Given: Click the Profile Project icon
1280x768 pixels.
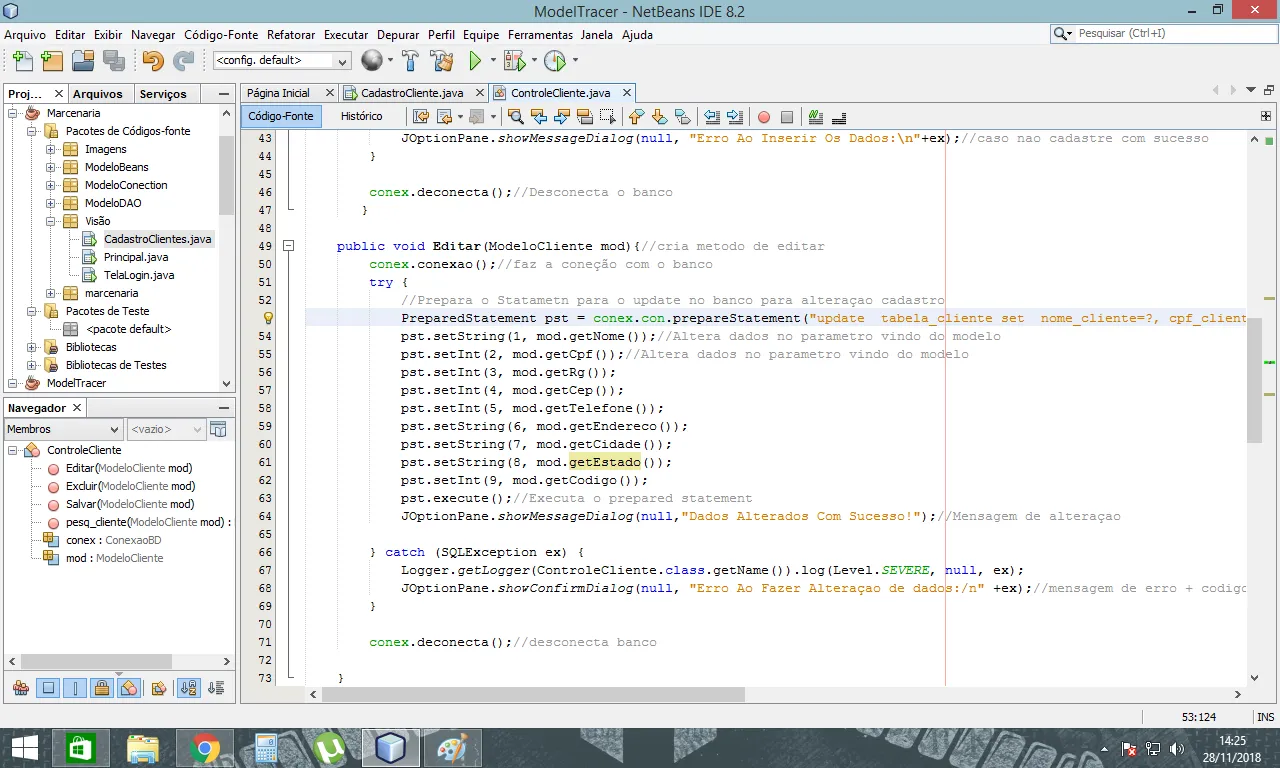Looking at the screenshot, I should pos(555,61).
